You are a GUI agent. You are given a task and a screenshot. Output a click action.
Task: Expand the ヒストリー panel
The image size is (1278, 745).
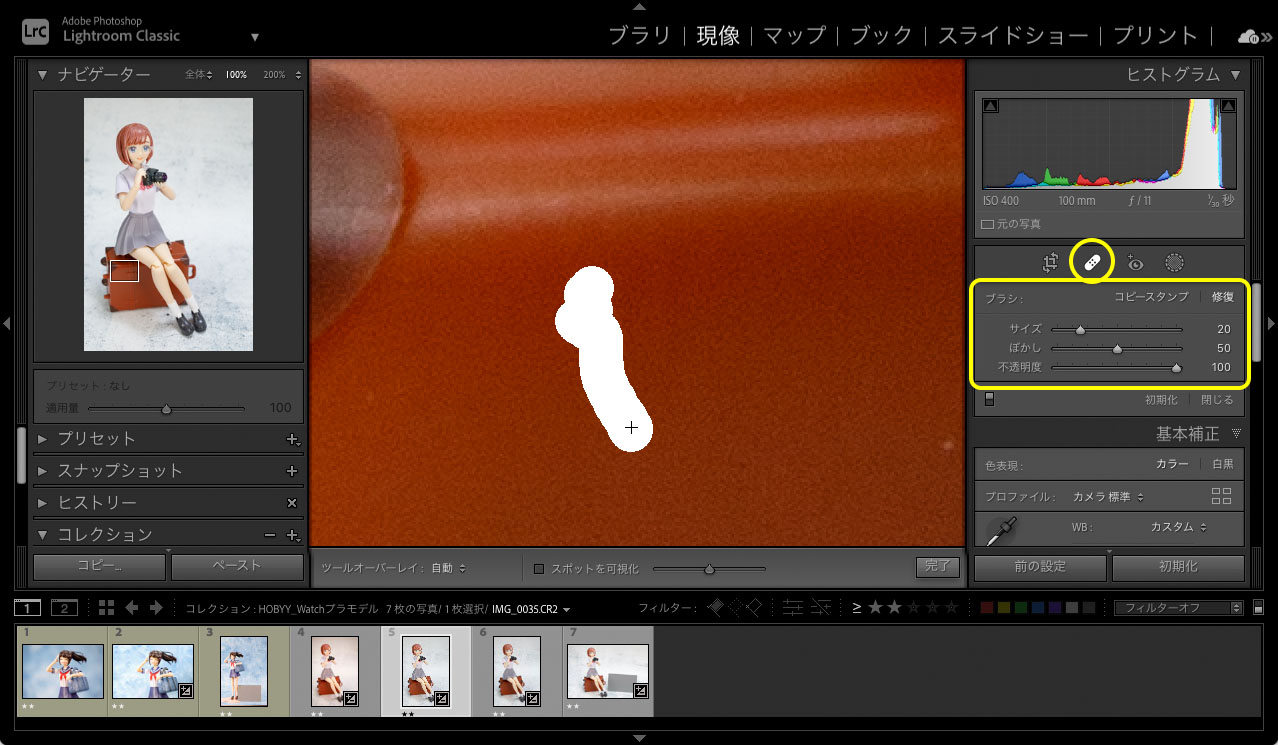(x=43, y=503)
